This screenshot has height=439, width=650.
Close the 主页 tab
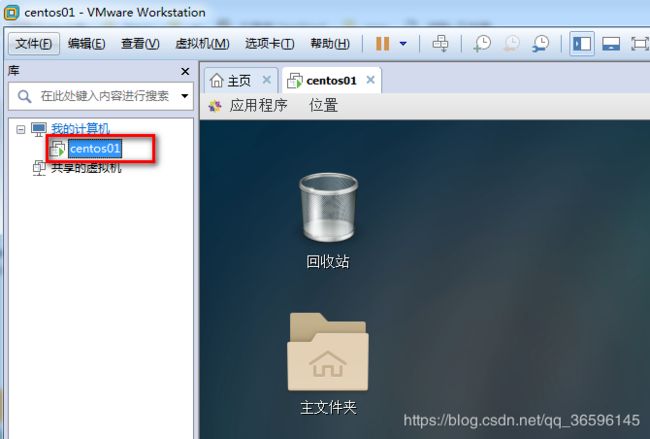(x=267, y=80)
